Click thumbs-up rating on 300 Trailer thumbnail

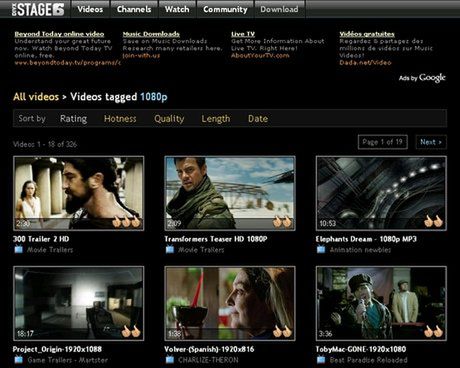[126, 221]
